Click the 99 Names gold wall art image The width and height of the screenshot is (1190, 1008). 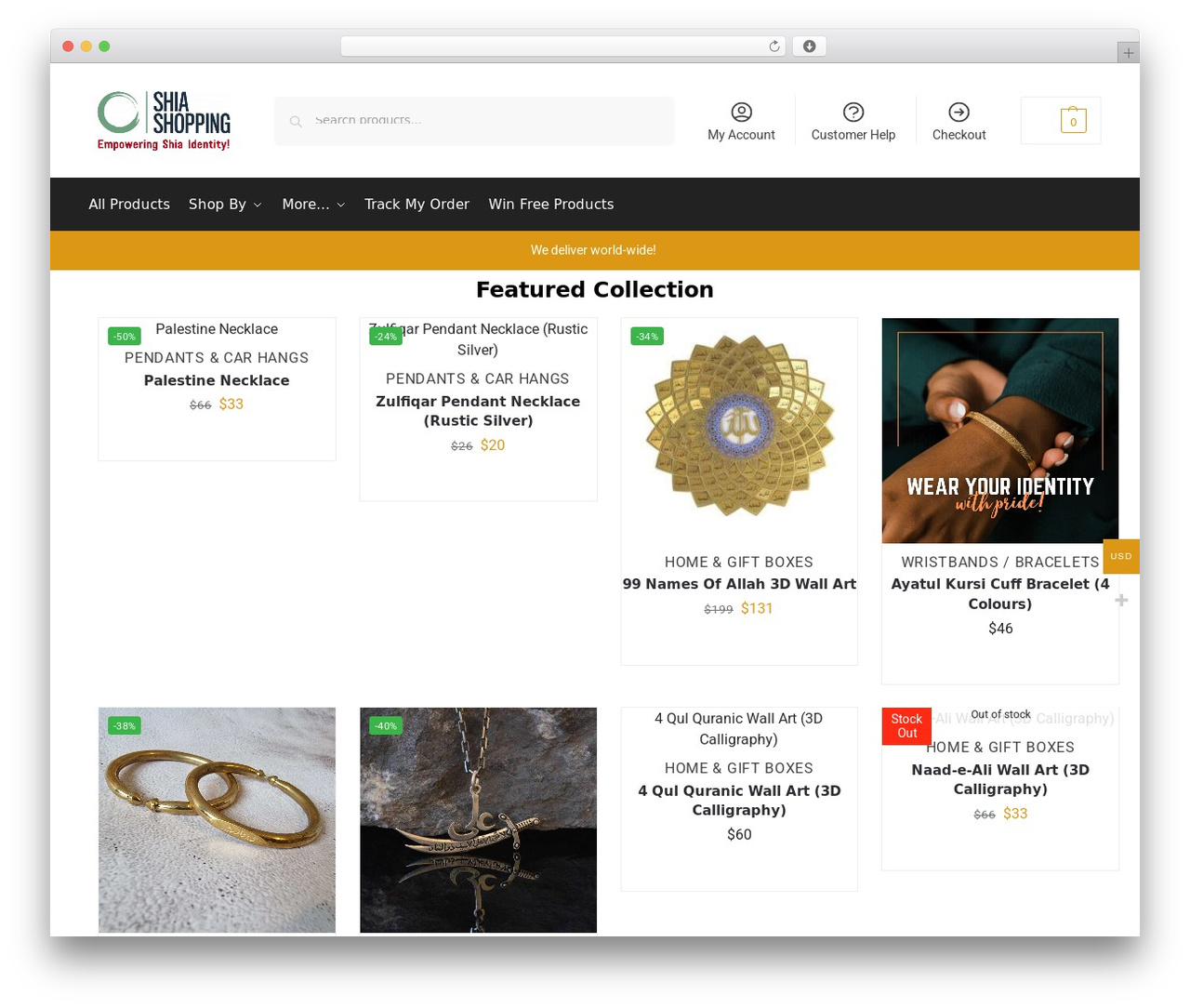pos(739,431)
